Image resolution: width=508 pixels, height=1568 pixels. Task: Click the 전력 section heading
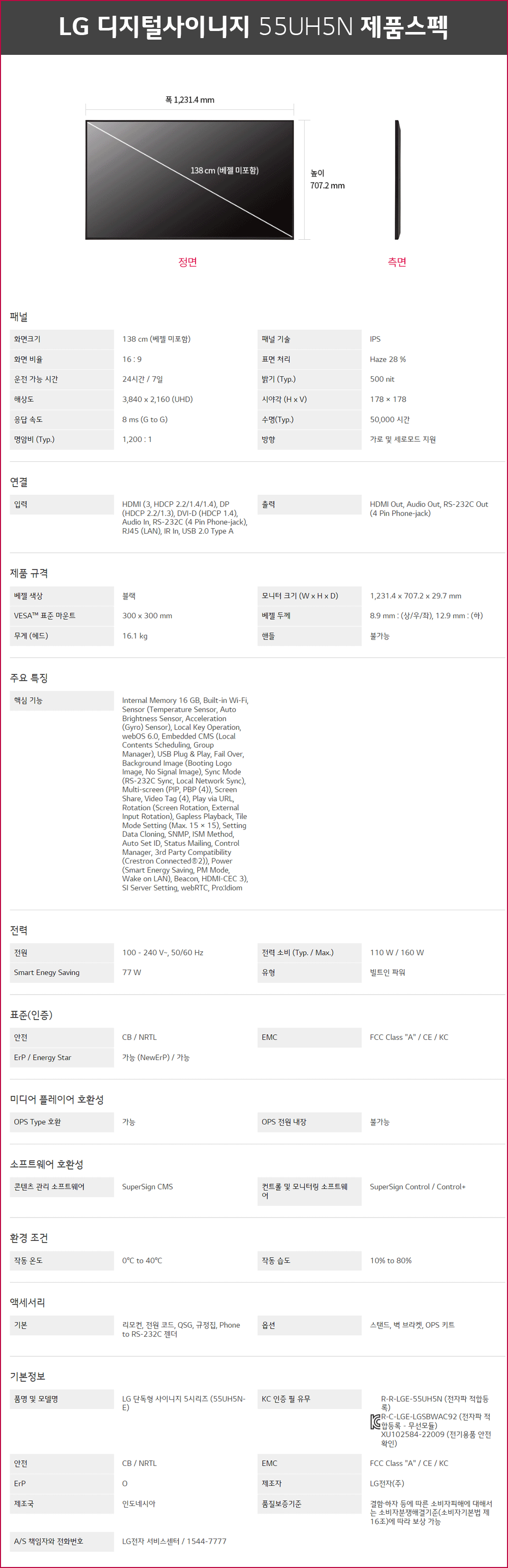point(19,930)
